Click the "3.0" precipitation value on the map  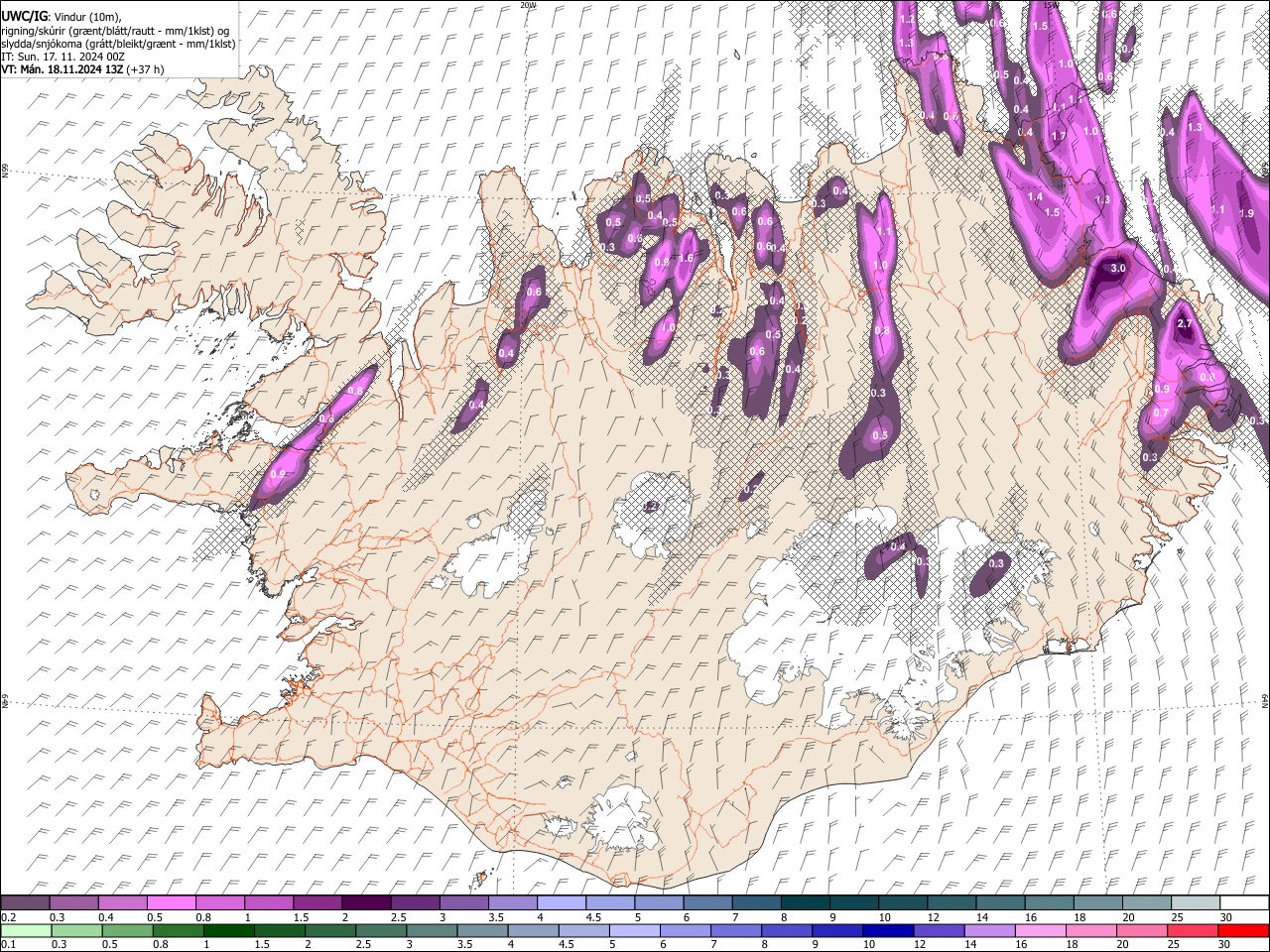[1117, 268]
